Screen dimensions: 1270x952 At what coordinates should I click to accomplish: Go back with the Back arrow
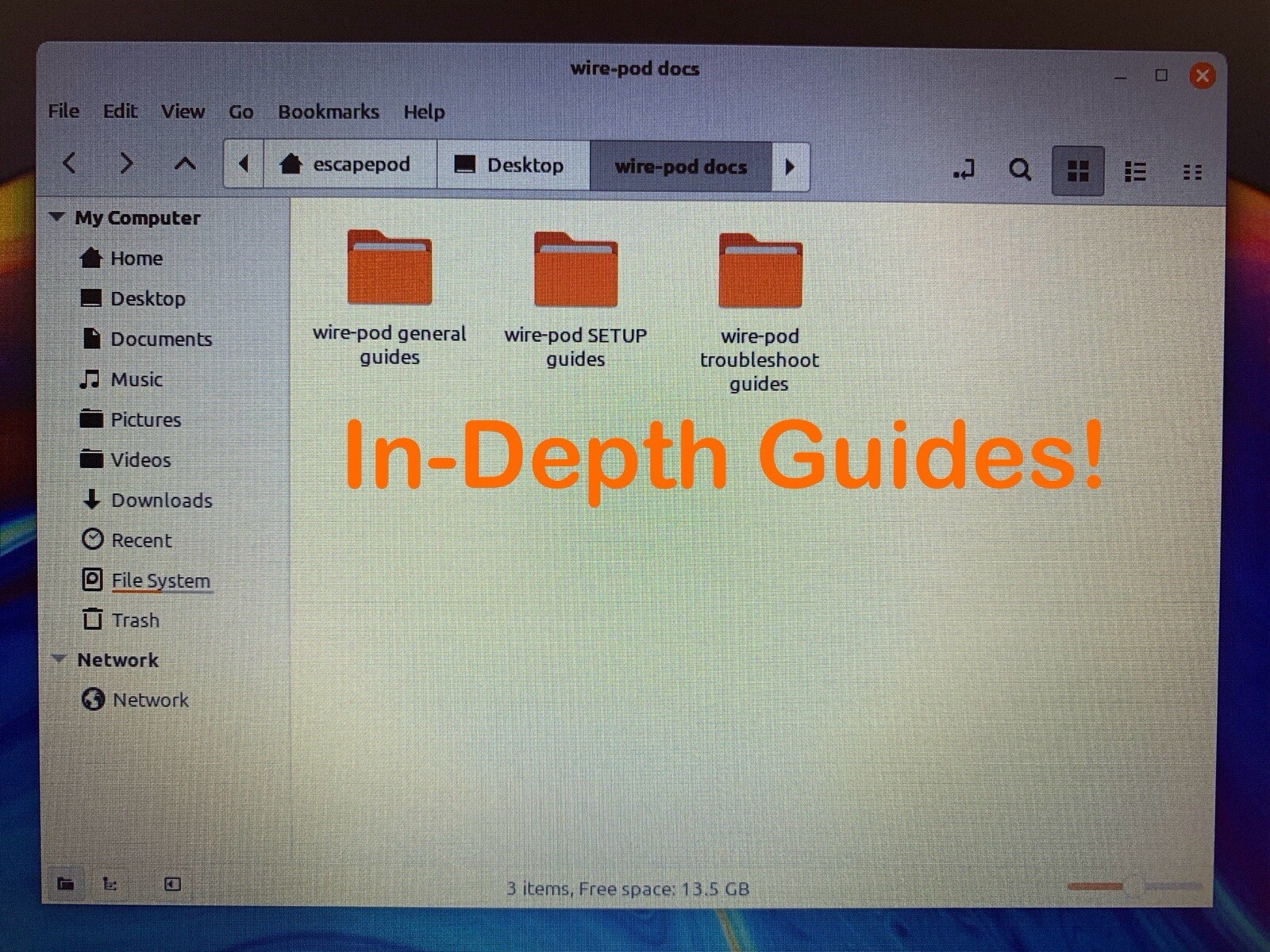coord(70,164)
